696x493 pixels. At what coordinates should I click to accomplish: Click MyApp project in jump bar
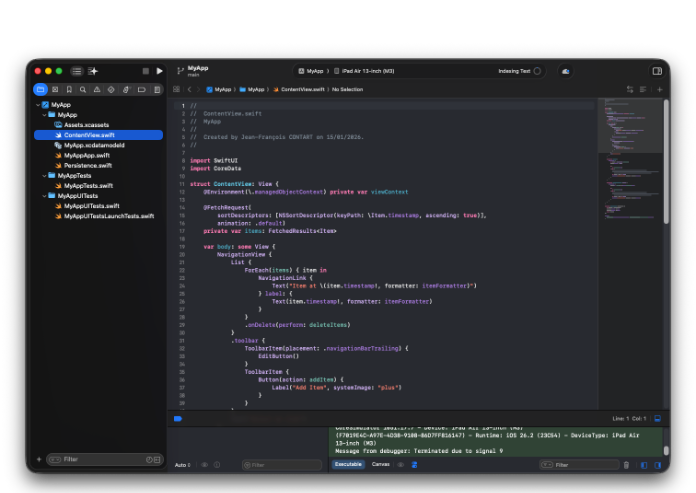(x=219, y=89)
